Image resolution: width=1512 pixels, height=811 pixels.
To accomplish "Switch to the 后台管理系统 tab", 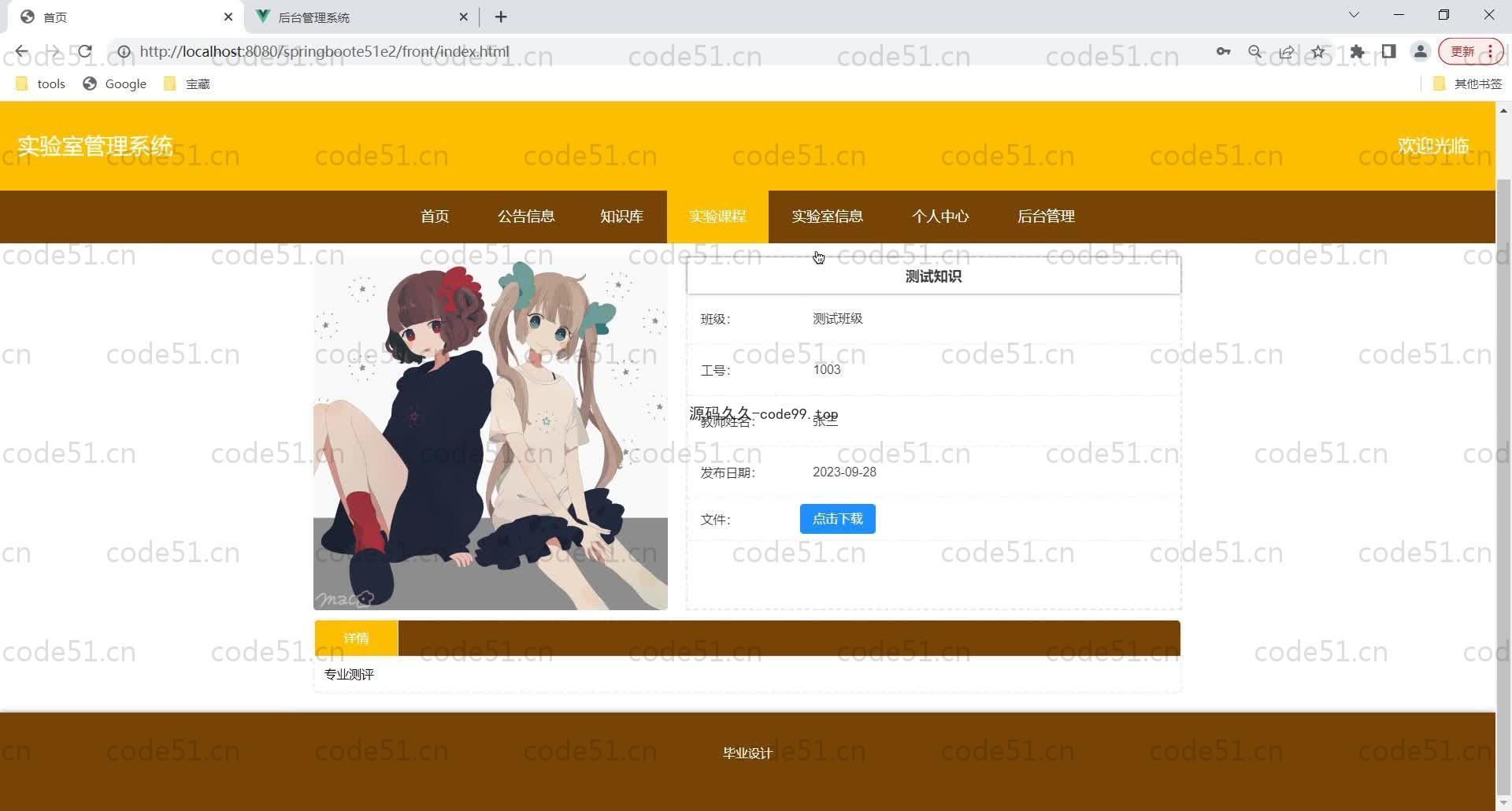I will click(x=362, y=17).
